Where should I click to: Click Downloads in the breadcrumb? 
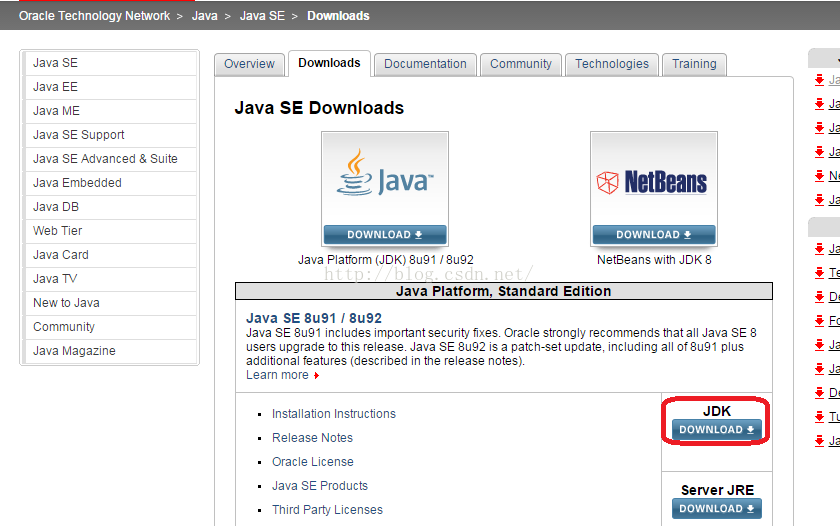338,16
